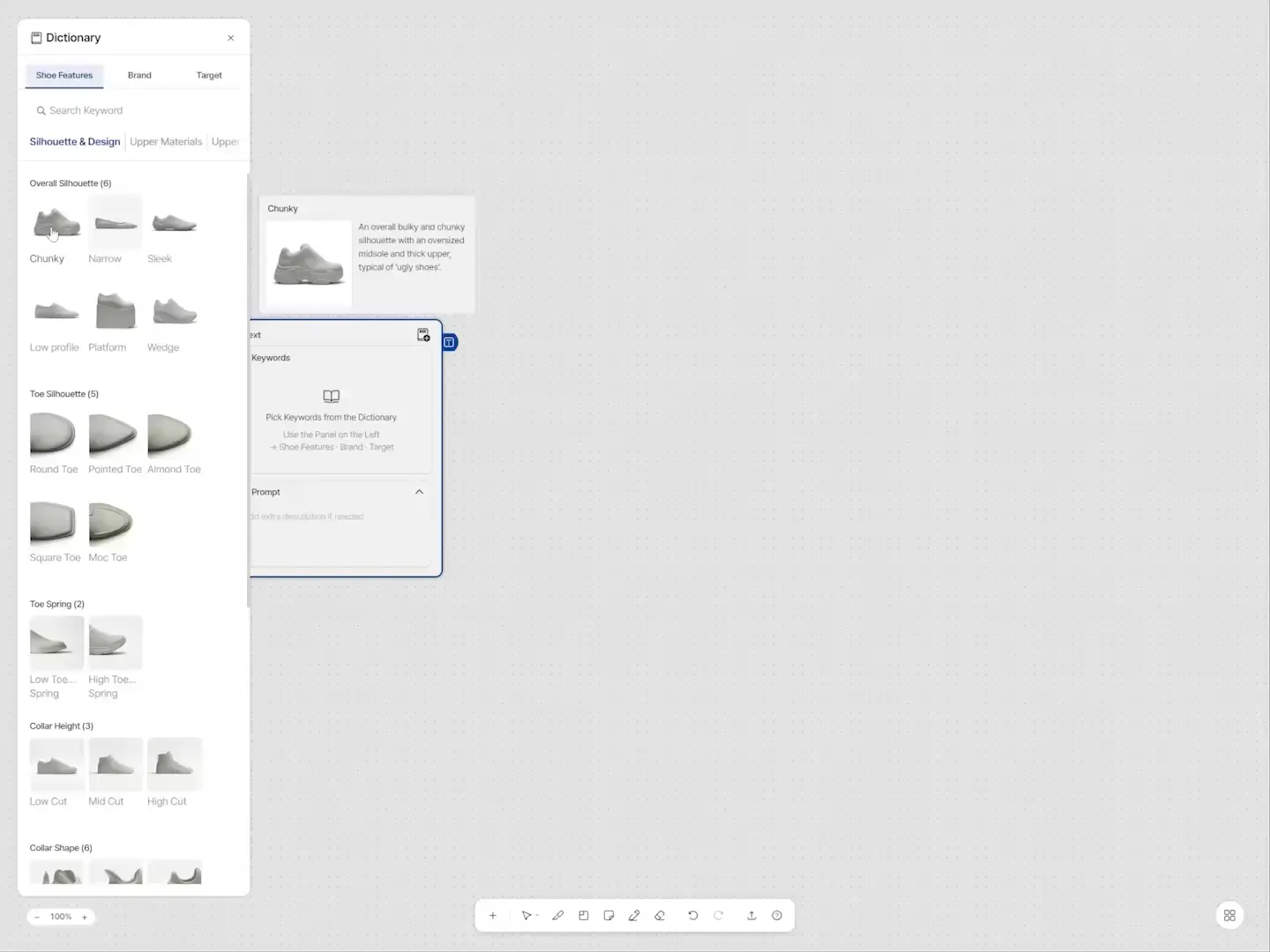Switch to the Target tab
This screenshot has width=1270, height=952.
pyautogui.click(x=209, y=75)
